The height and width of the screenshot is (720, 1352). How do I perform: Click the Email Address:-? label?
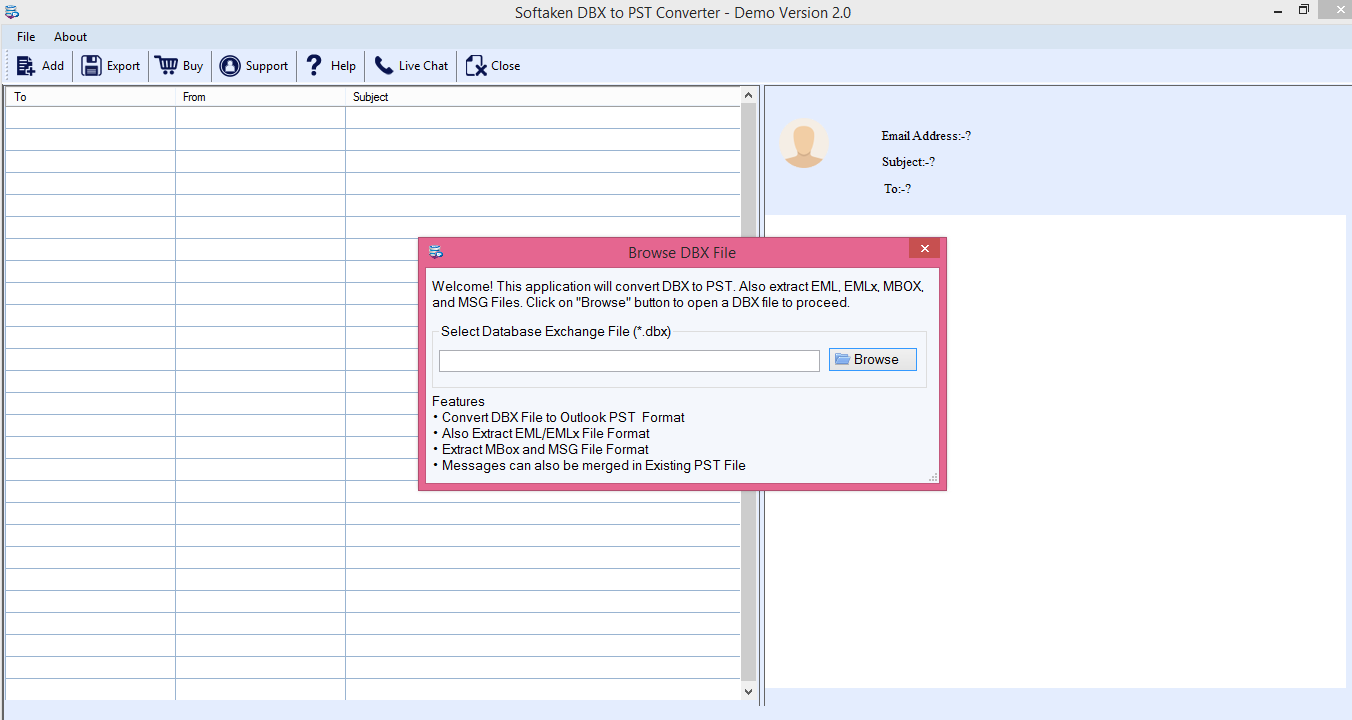(926, 136)
